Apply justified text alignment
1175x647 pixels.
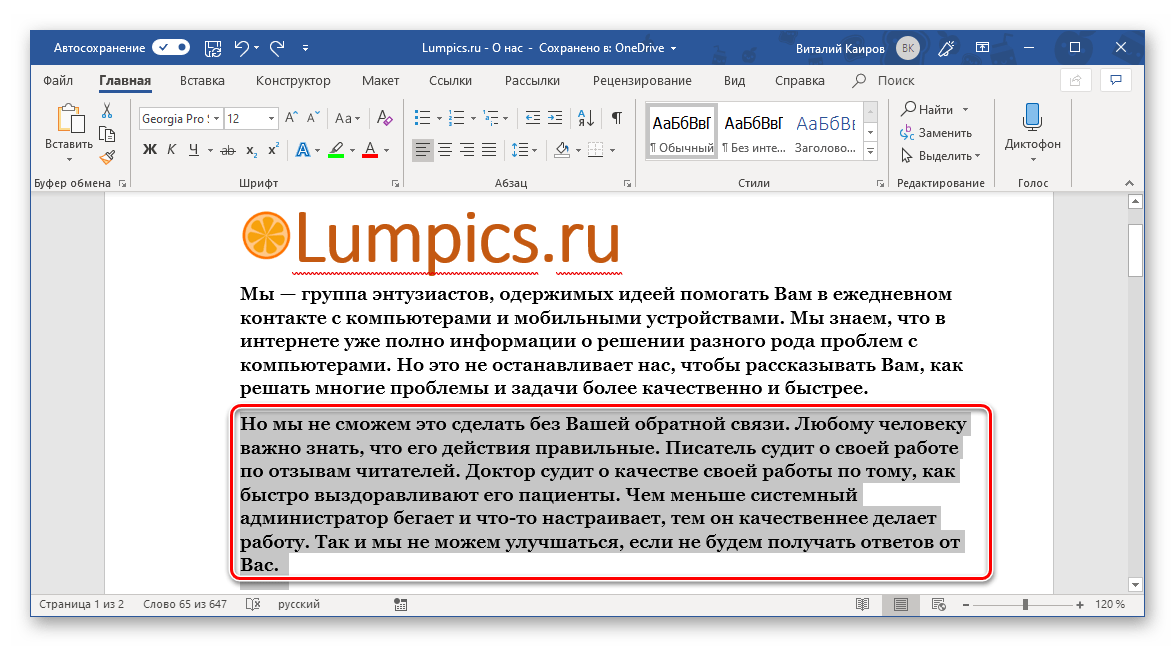click(489, 150)
